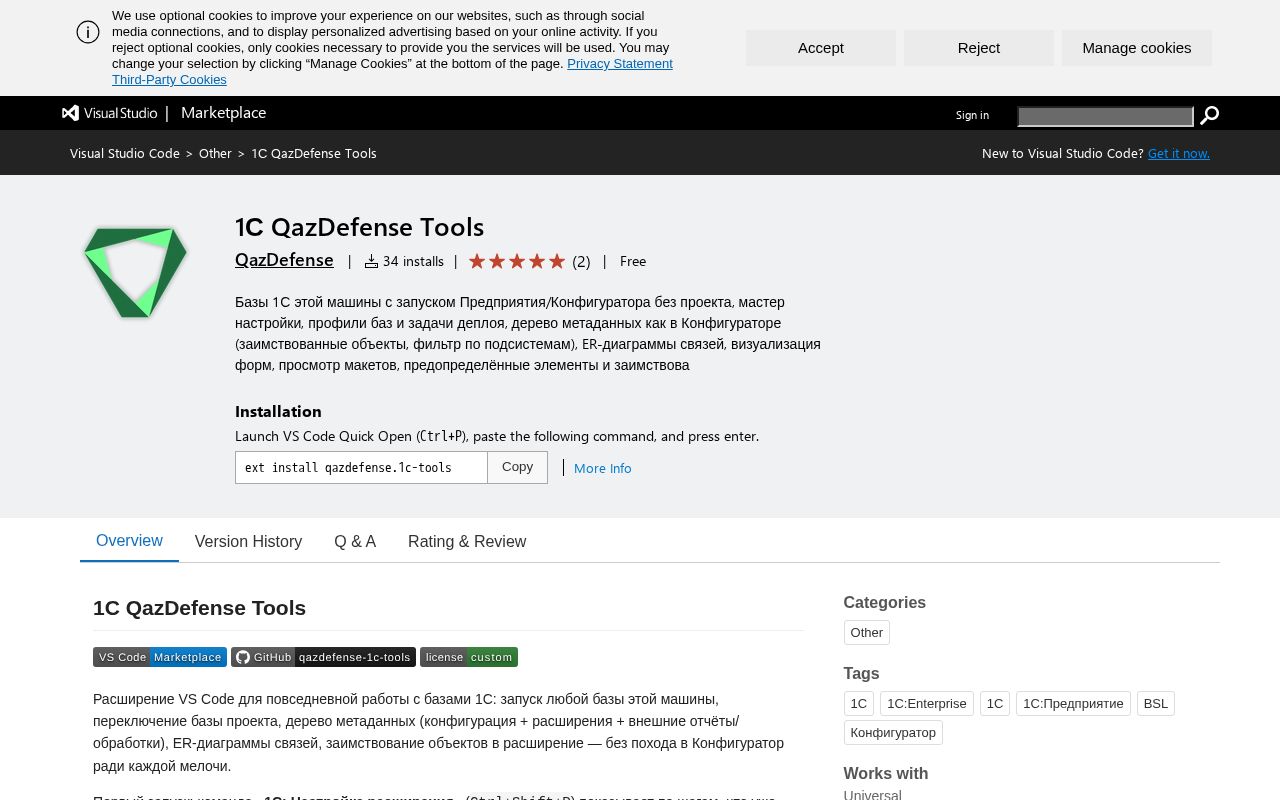Click the Other category chip

[x=867, y=632]
